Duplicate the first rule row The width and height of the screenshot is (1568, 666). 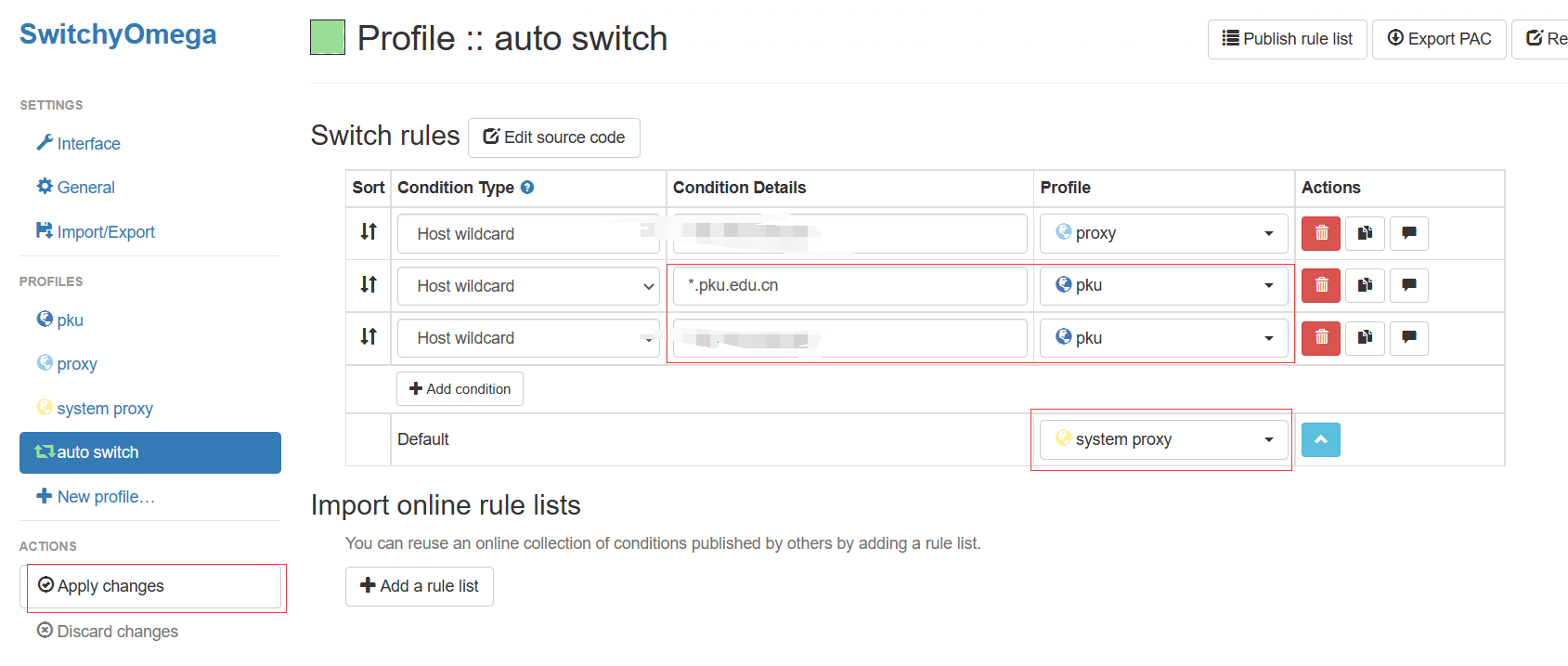(x=1365, y=233)
